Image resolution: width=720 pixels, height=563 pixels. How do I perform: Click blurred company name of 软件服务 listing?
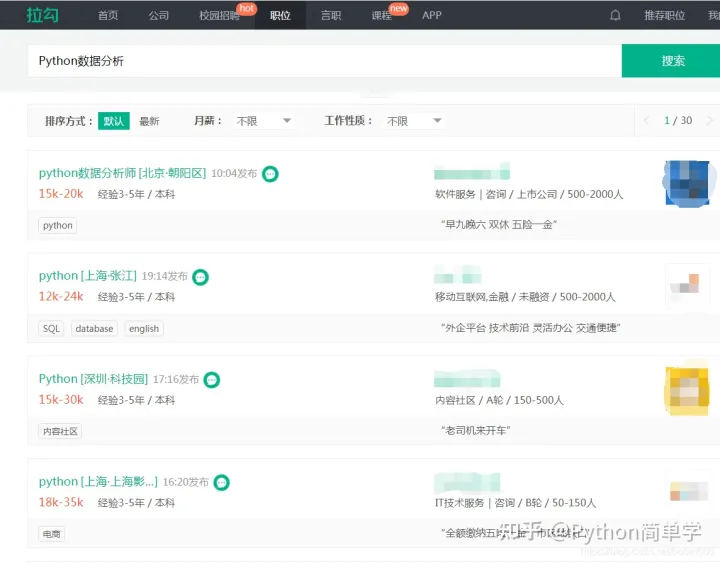click(472, 172)
